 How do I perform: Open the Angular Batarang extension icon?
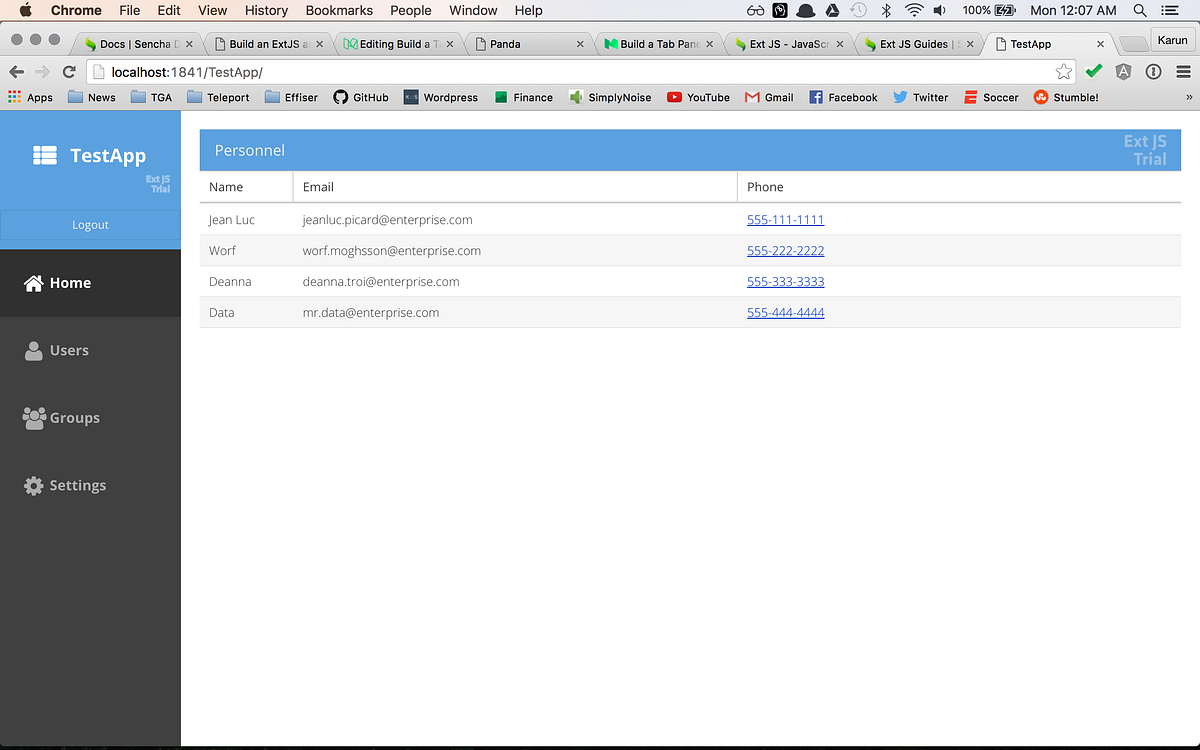(x=1123, y=72)
